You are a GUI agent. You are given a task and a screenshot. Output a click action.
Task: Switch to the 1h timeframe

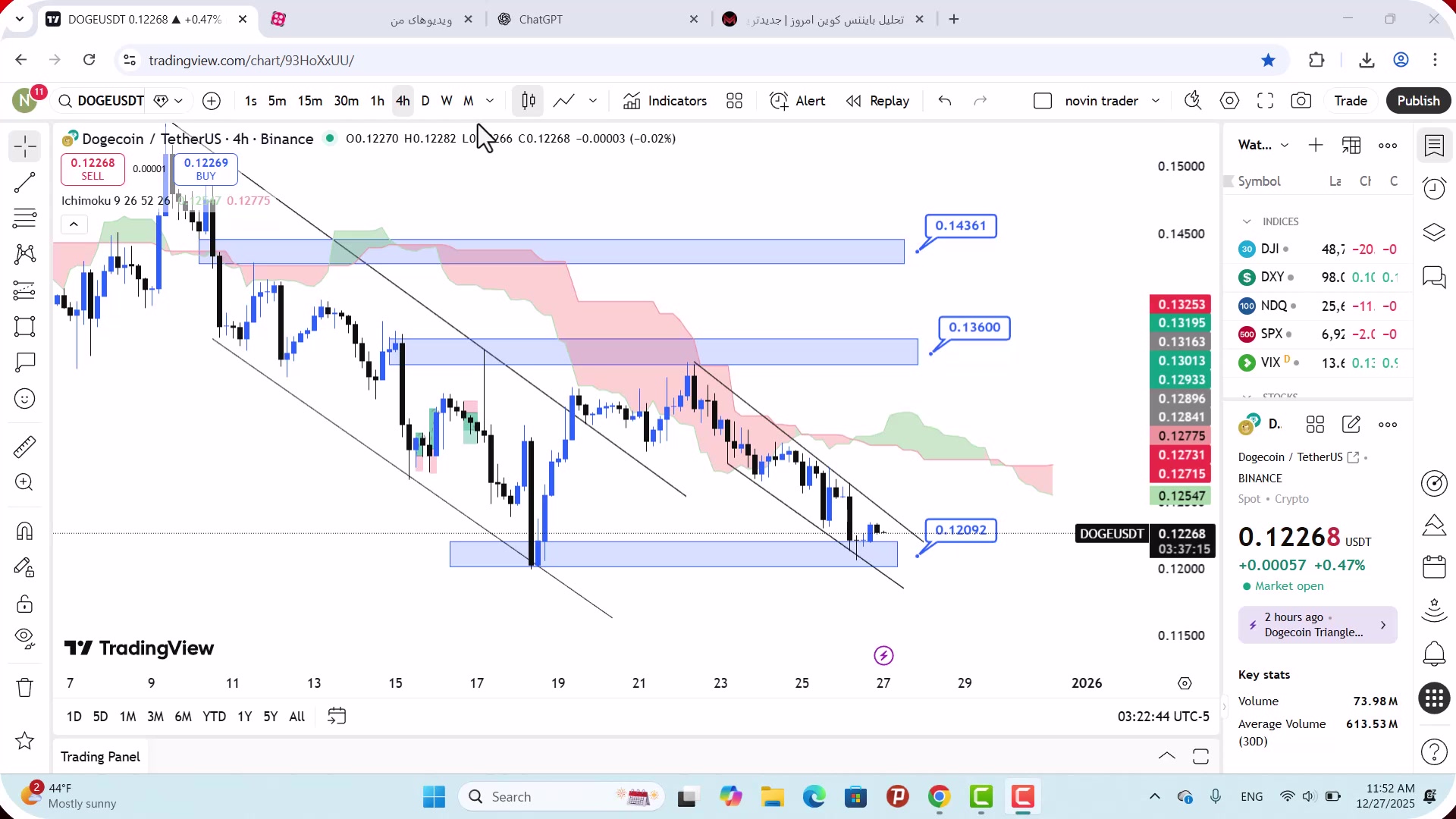click(x=377, y=101)
